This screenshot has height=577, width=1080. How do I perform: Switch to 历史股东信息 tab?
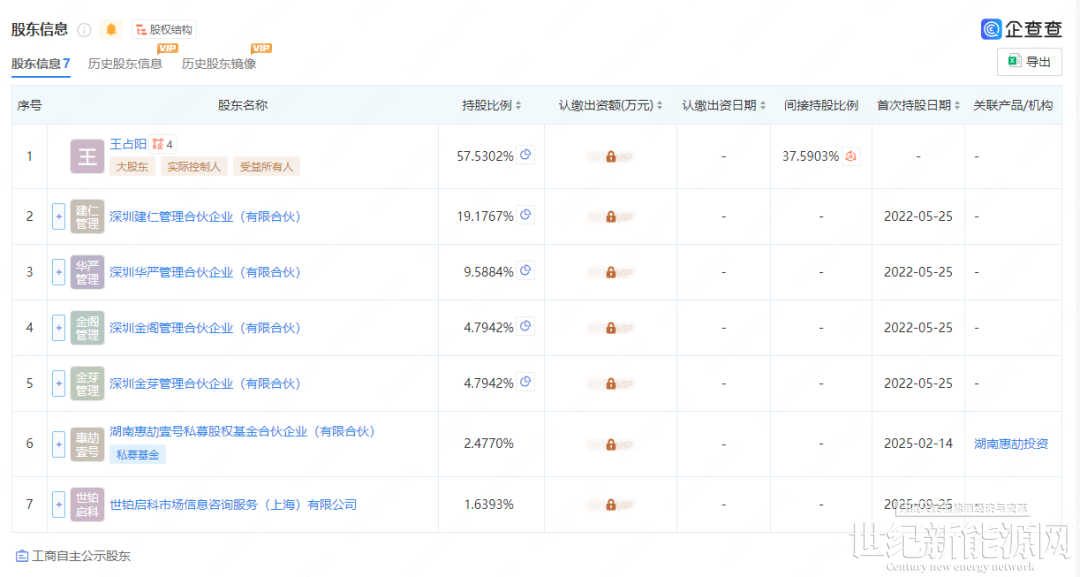click(125, 64)
